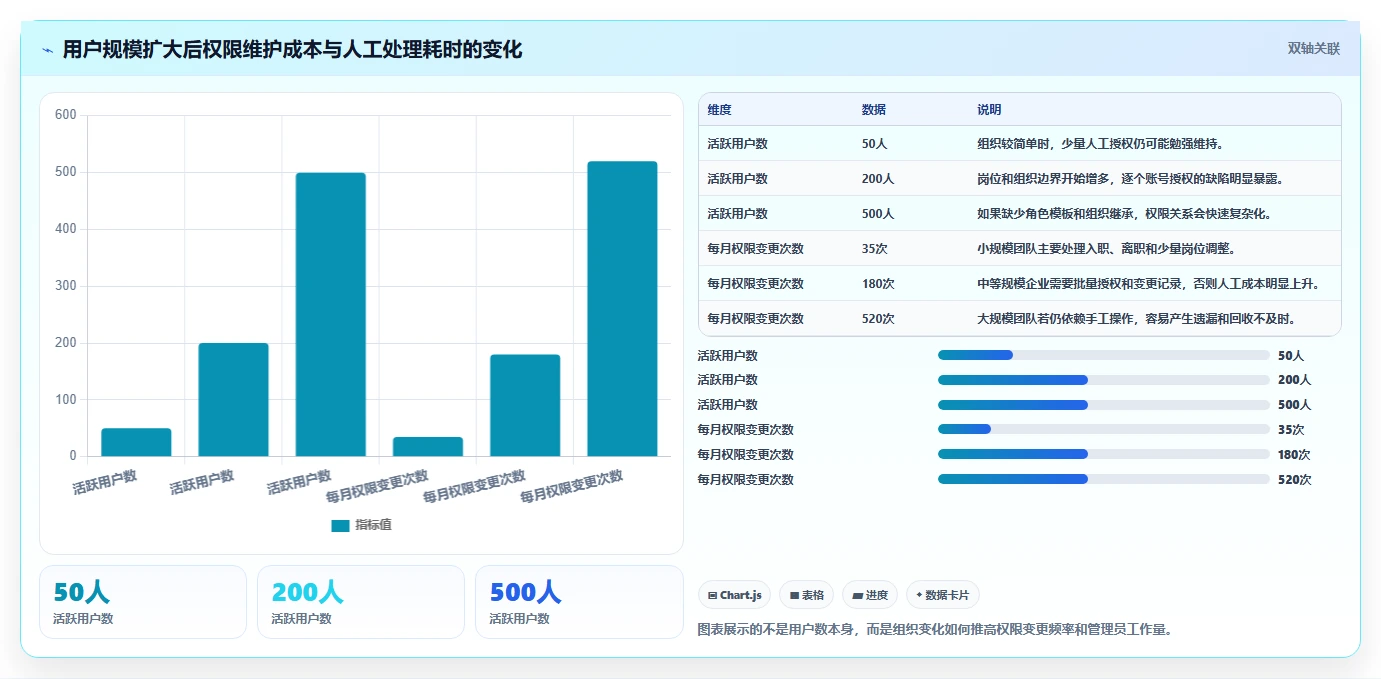Screen dimensions: 1381x679
Task: Click the second chart bar, reaching 200
Action: tap(233, 399)
